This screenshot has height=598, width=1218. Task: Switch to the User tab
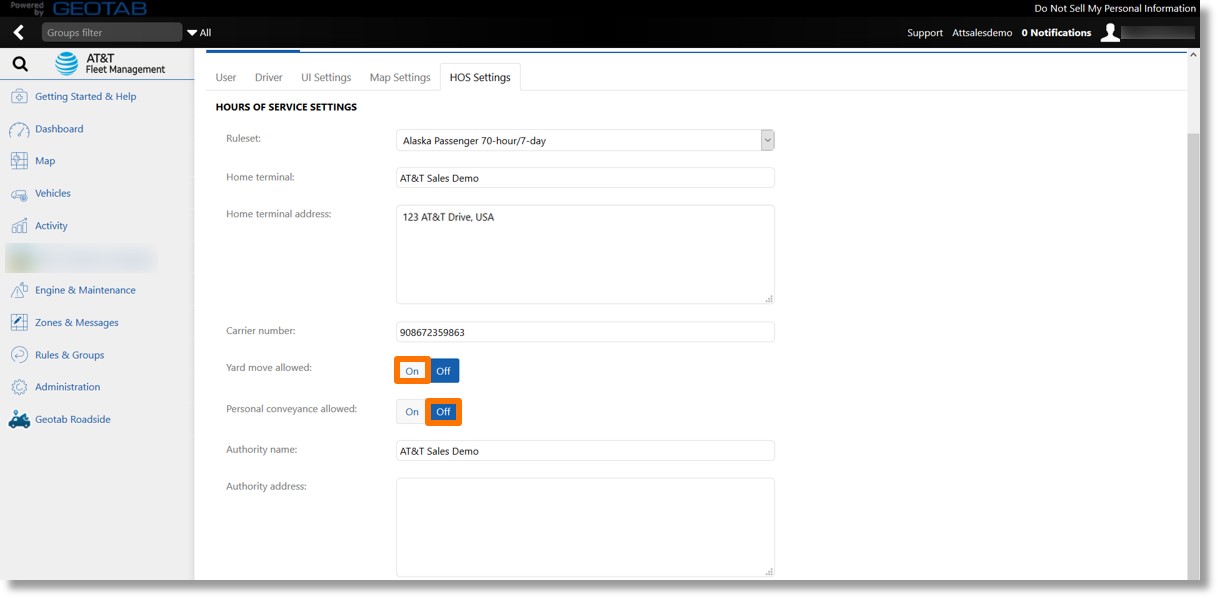(x=226, y=77)
